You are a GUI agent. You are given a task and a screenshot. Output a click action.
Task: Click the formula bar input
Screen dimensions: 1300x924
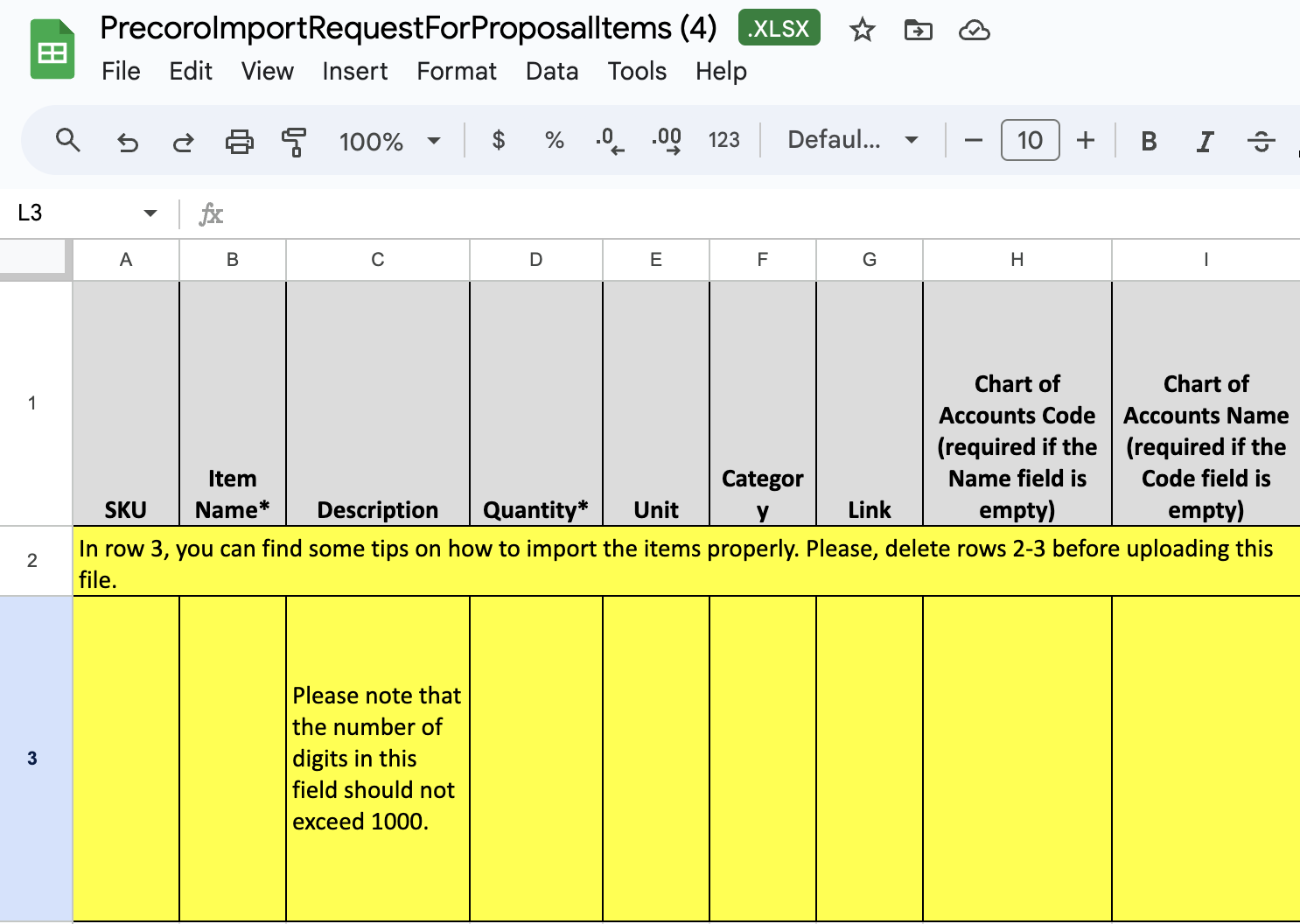(x=761, y=213)
